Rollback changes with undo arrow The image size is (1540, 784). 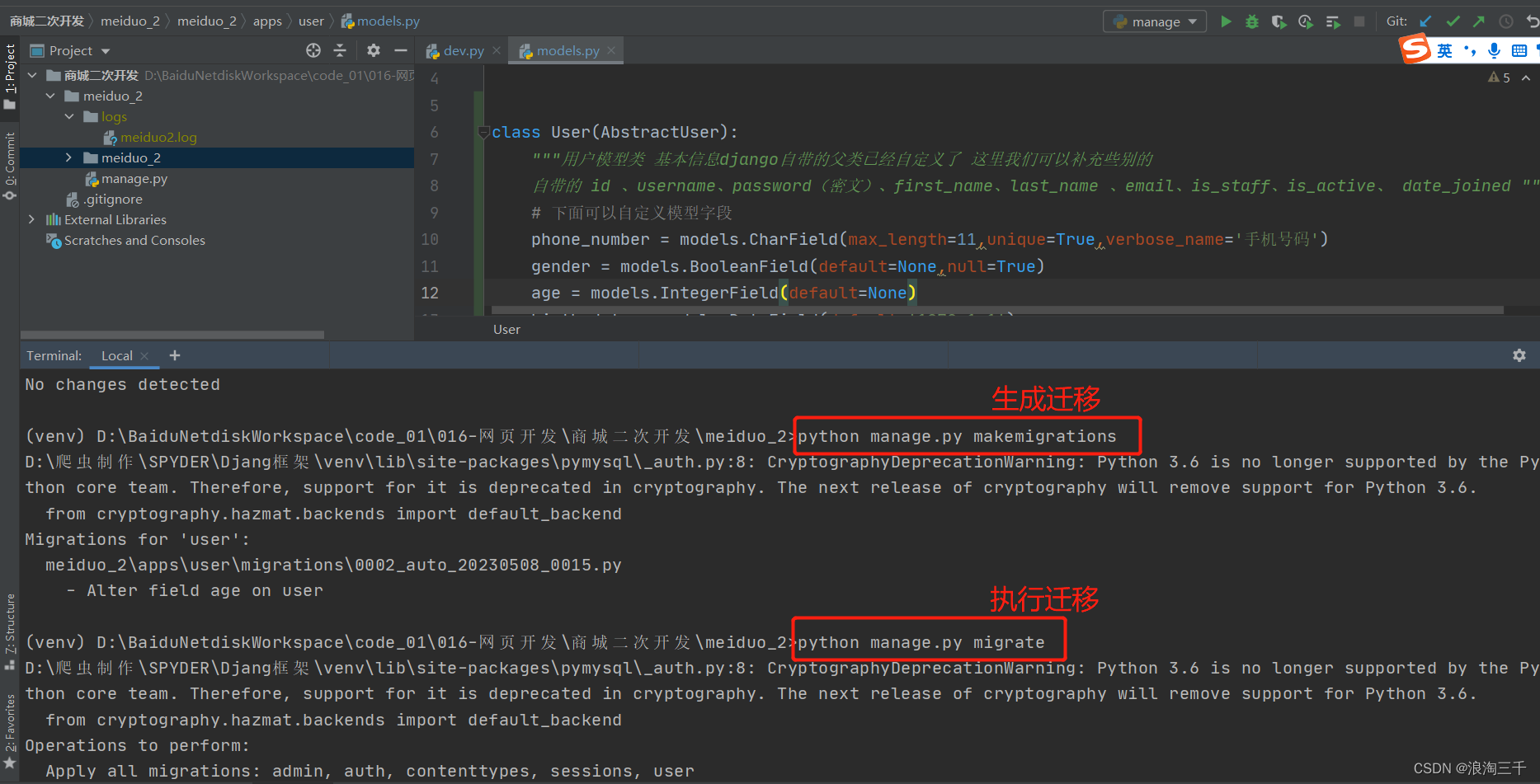[1532, 21]
